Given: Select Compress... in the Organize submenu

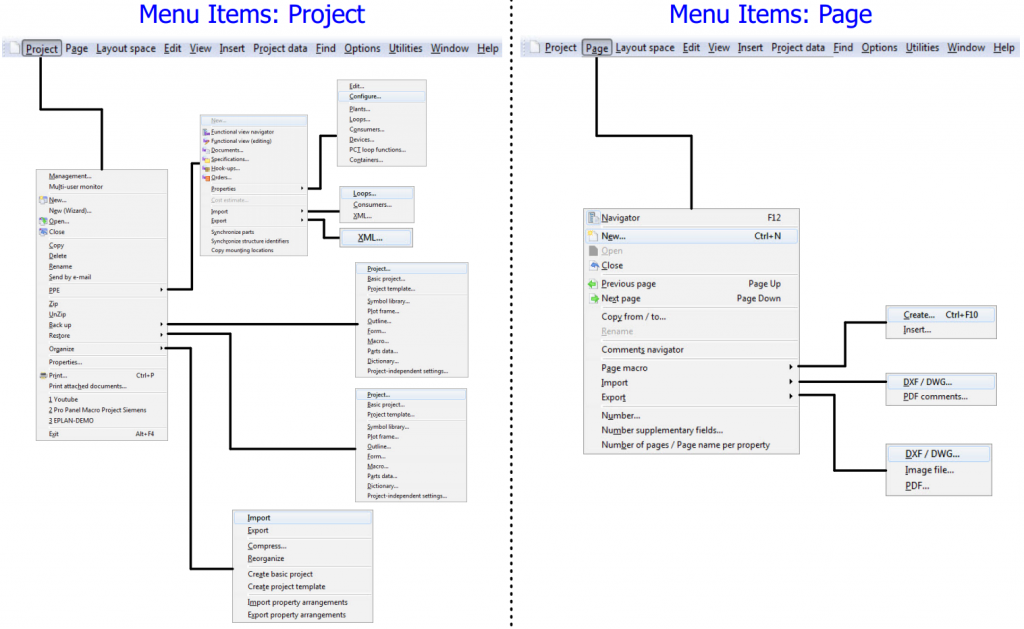Looking at the screenshot, I should pos(267,546).
